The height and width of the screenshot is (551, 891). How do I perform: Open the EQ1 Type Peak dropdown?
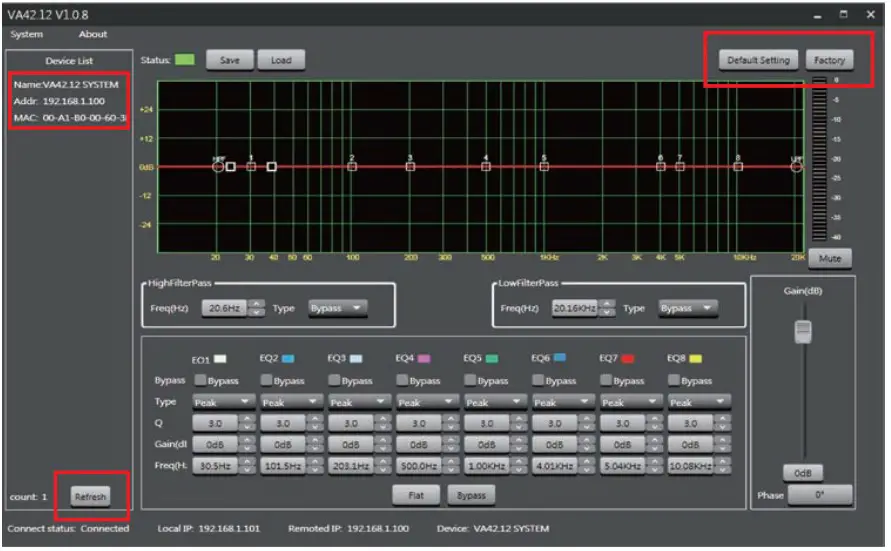click(223, 402)
